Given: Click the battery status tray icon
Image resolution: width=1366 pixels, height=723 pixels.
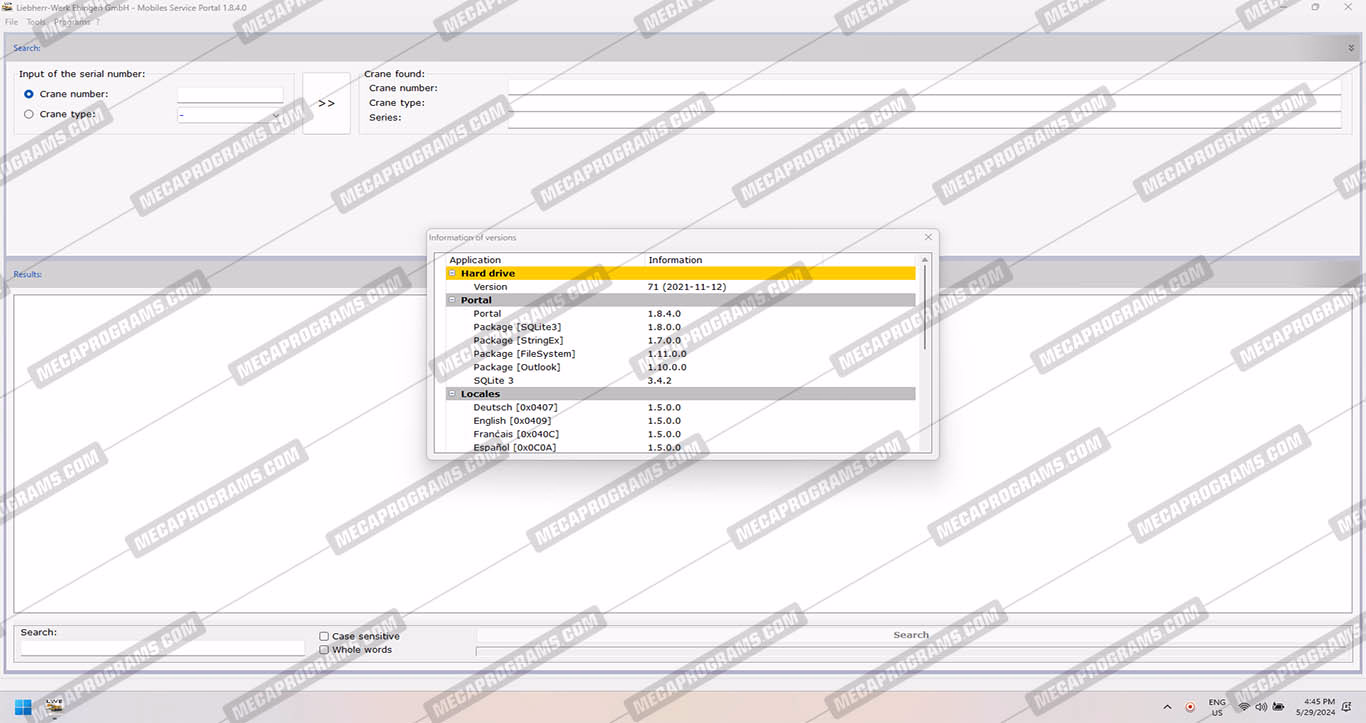Looking at the screenshot, I should (x=1279, y=707).
